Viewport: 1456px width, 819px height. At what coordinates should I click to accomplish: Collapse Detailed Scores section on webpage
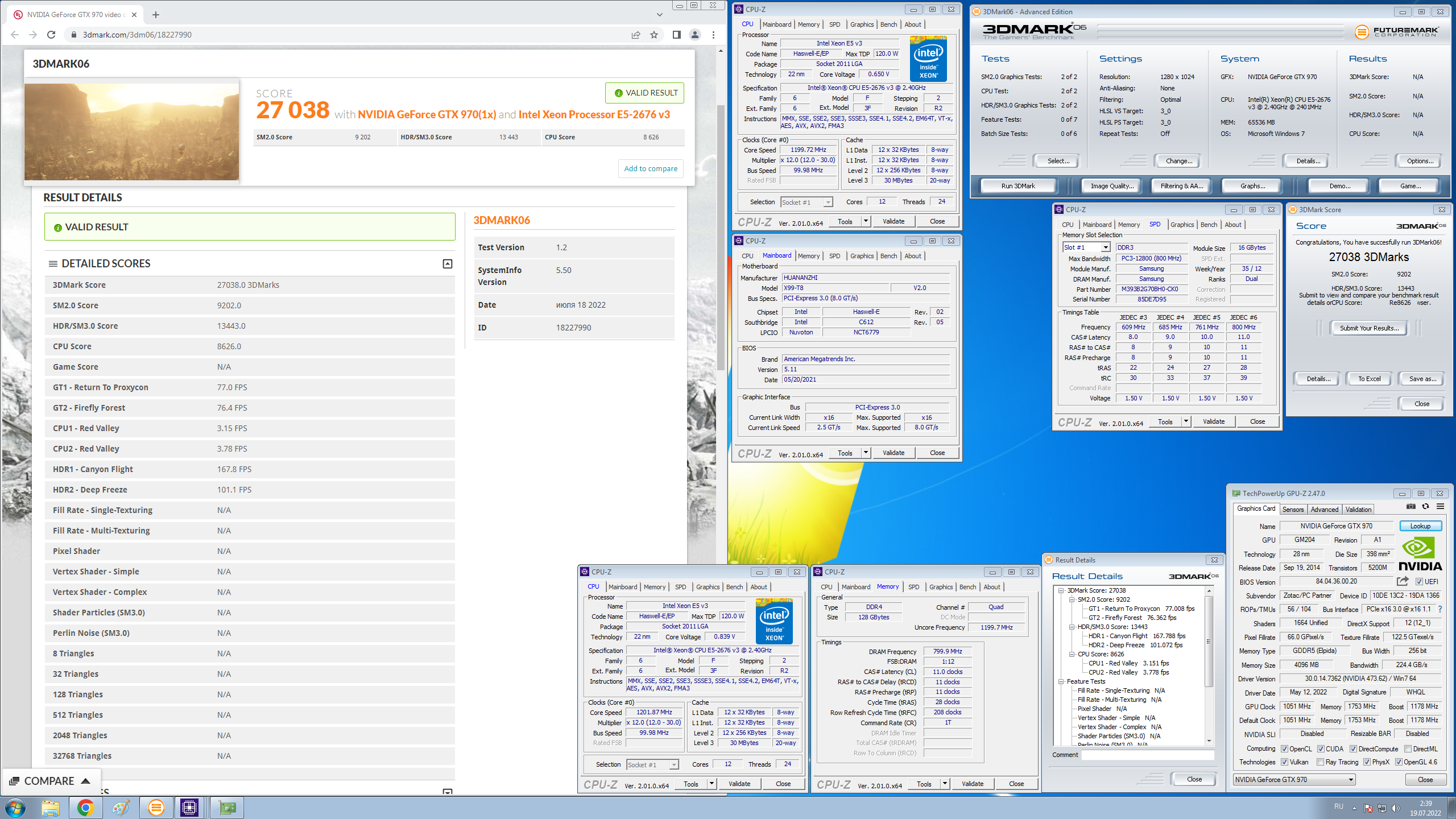pyautogui.click(x=448, y=263)
